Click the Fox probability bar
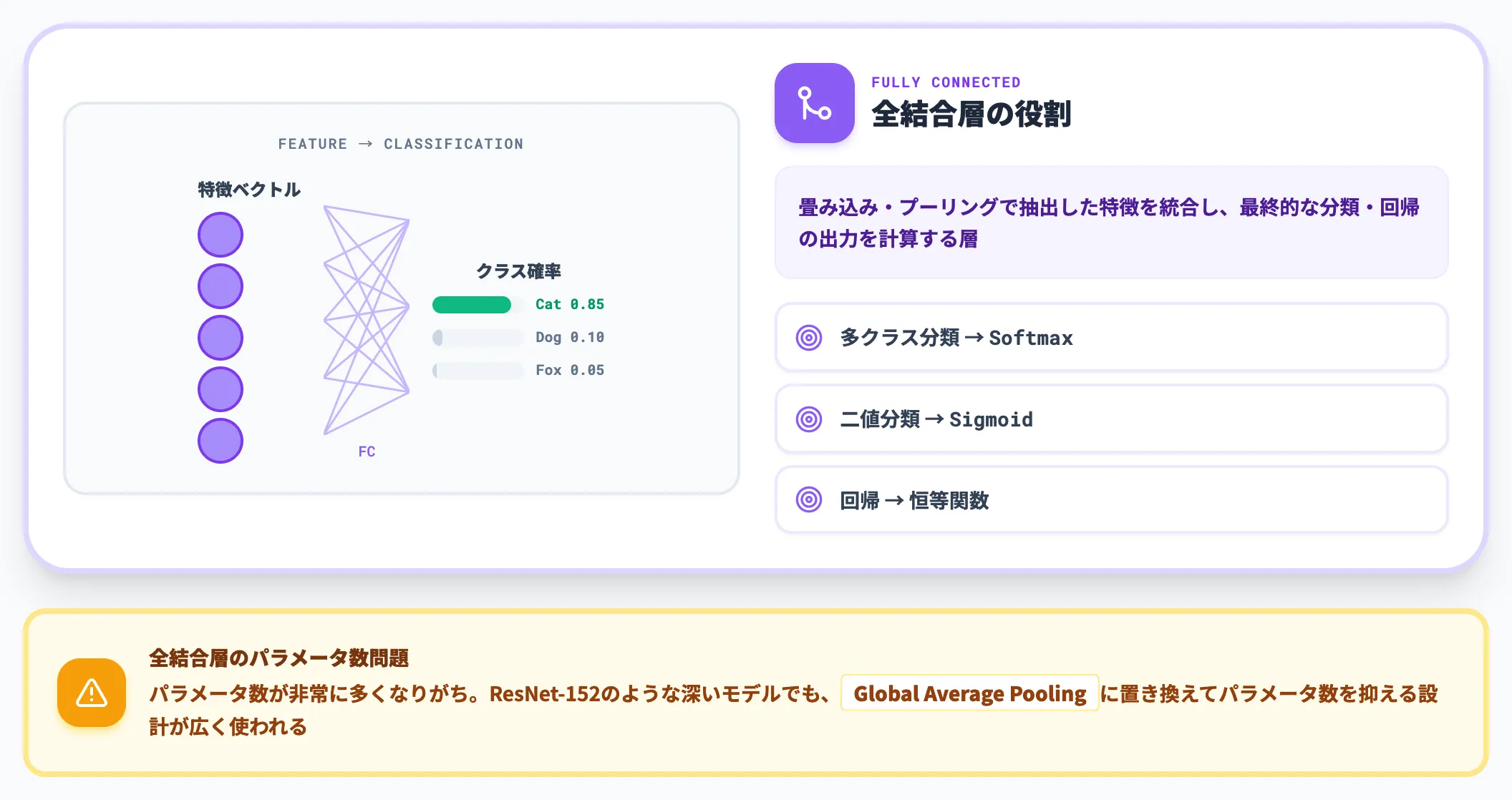 [478, 371]
